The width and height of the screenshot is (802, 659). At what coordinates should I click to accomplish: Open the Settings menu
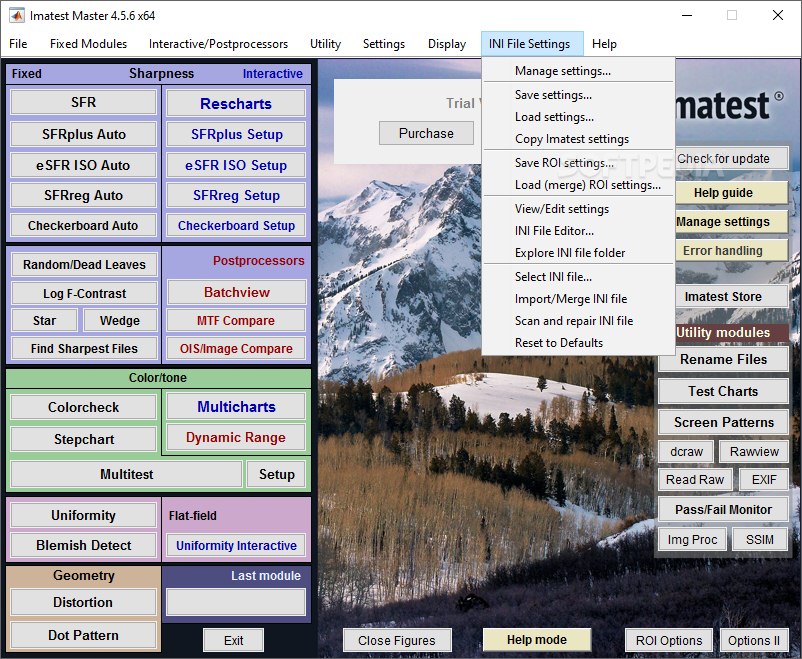pyautogui.click(x=384, y=44)
